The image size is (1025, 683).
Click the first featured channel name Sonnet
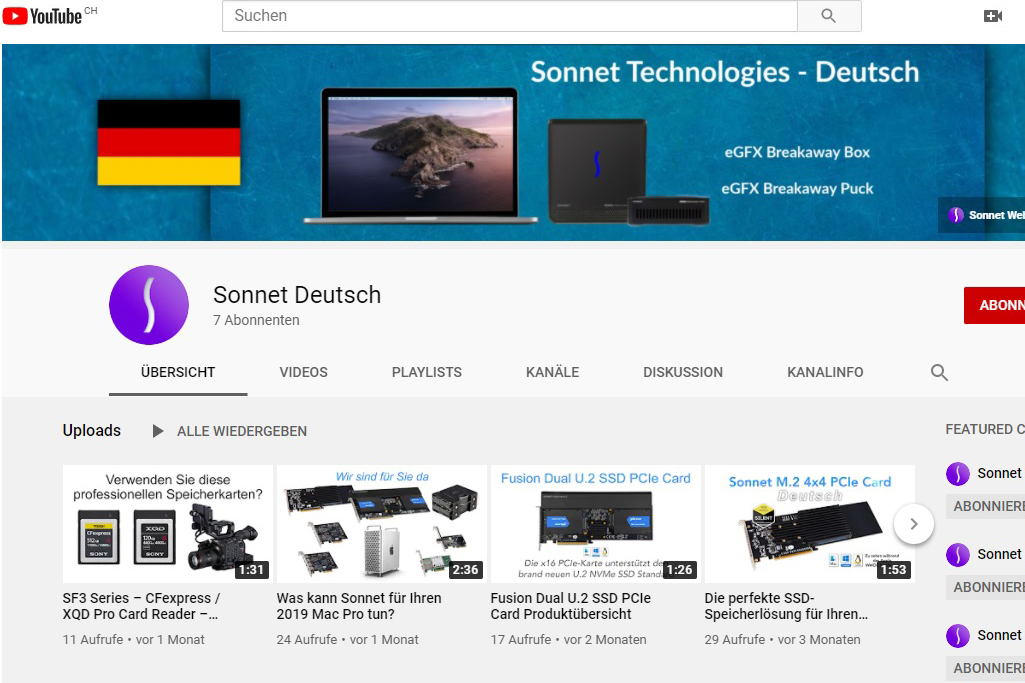(x=1000, y=473)
